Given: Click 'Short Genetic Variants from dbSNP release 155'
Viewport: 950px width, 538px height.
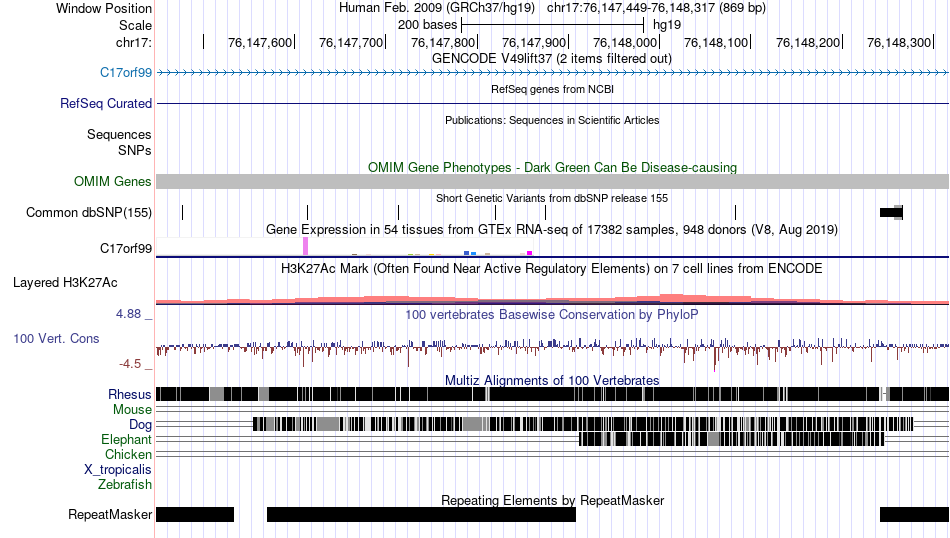Looking at the screenshot, I should [x=552, y=198].
